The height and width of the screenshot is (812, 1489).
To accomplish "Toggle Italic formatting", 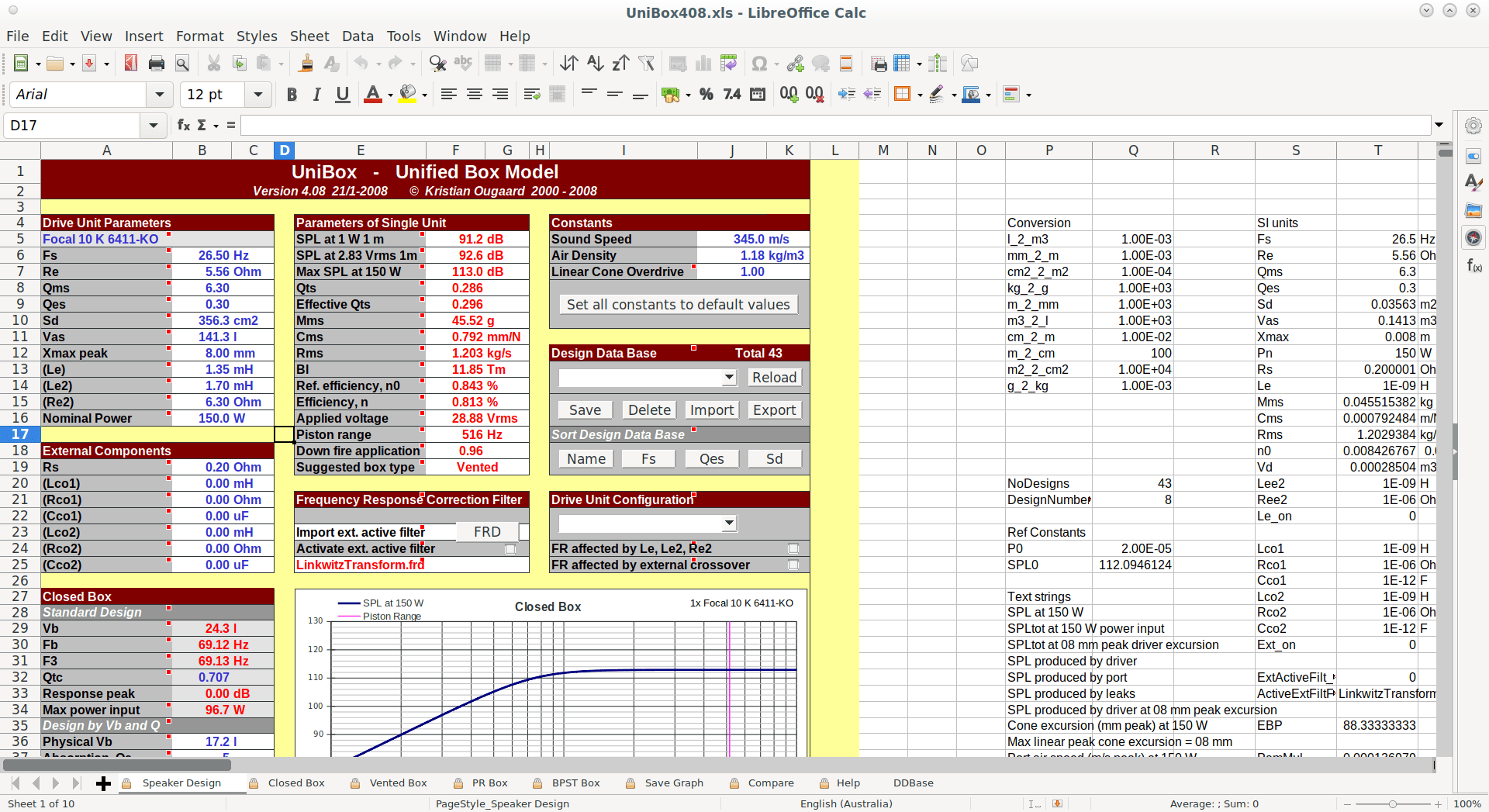I will 316,95.
